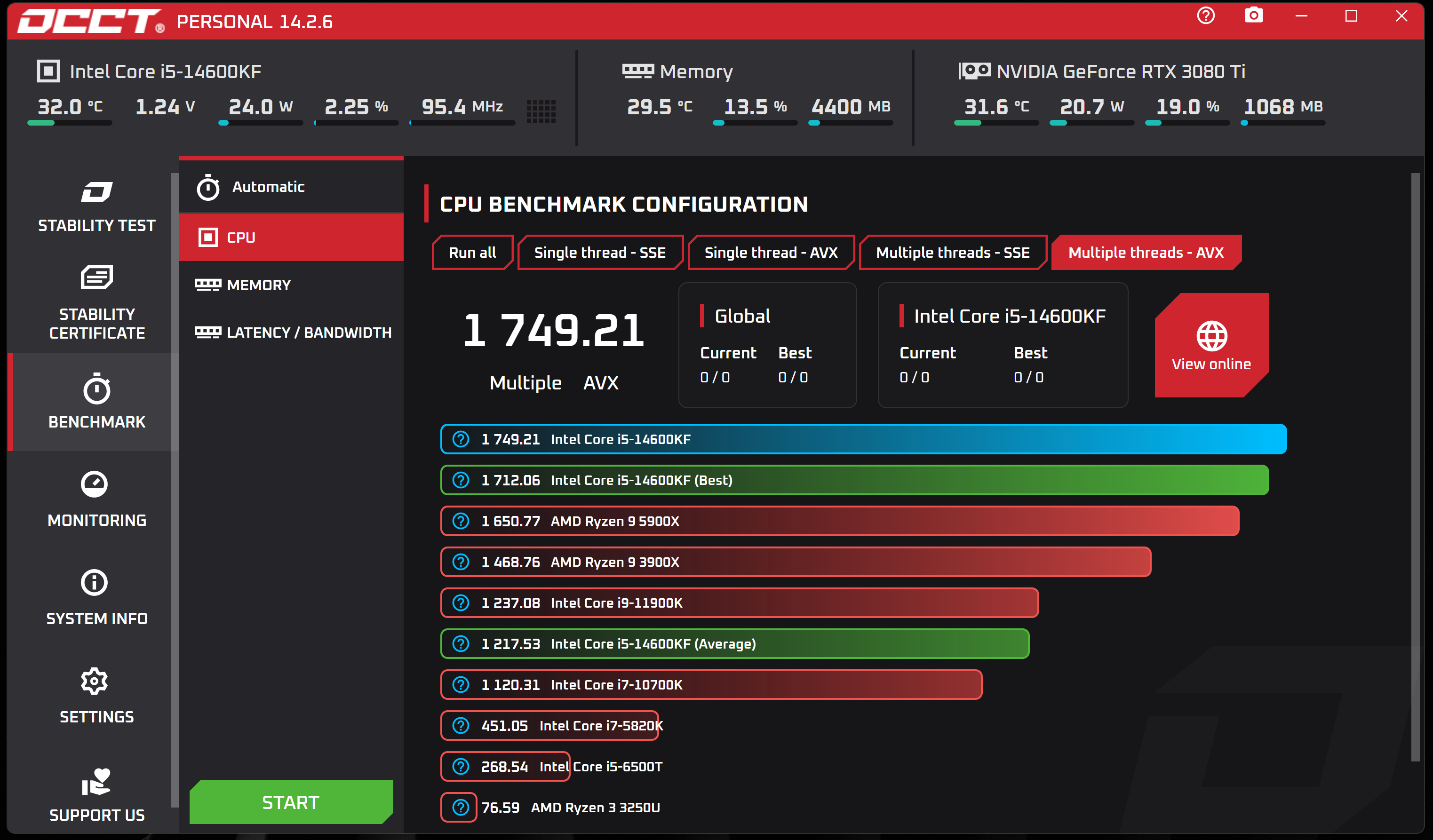Show info for Intel Core i7-5820K
This screenshot has width=1433, height=840.
coord(461,726)
